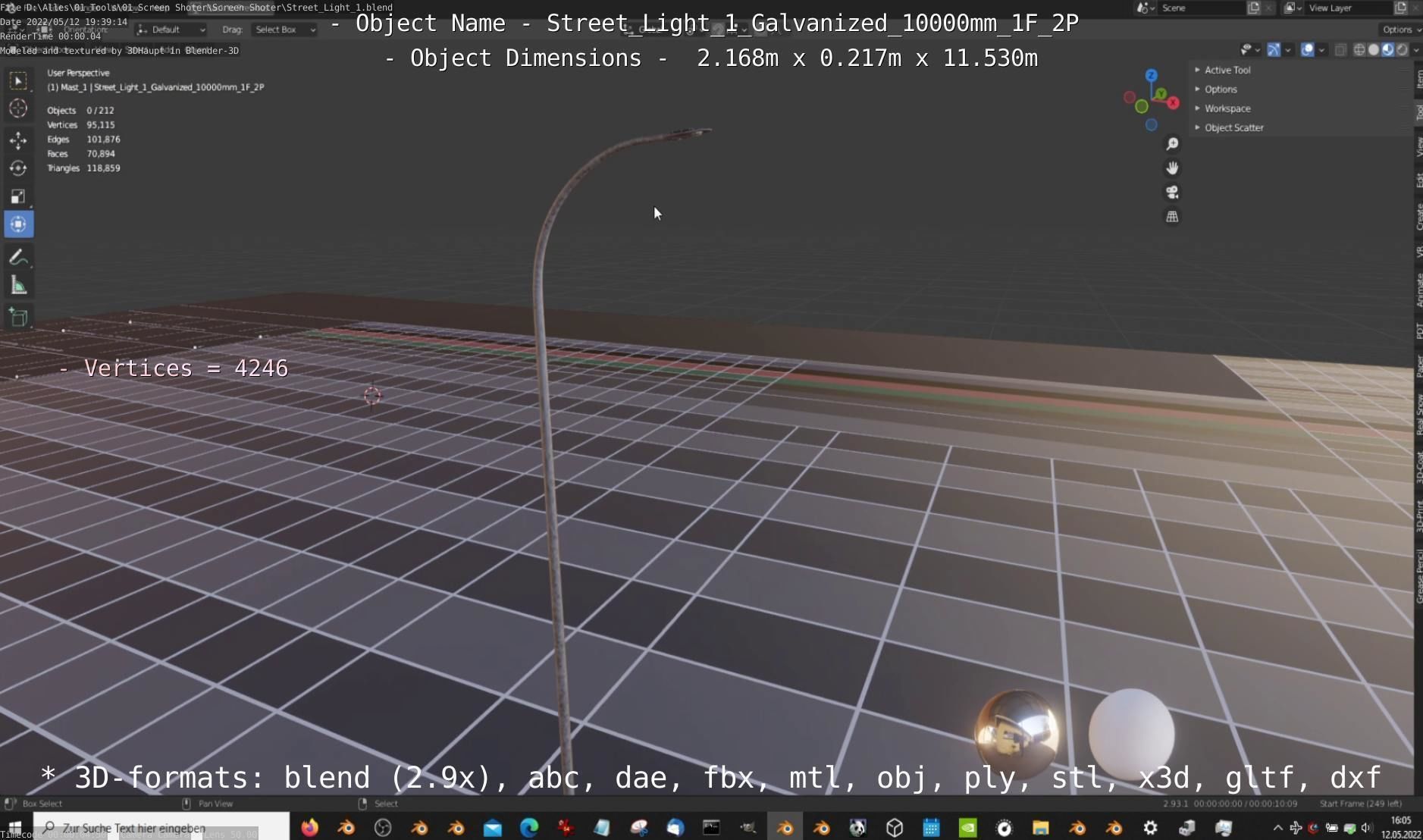Open Microsoft Edge from the taskbar
Image resolution: width=1423 pixels, height=840 pixels.
click(x=528, y=828)
